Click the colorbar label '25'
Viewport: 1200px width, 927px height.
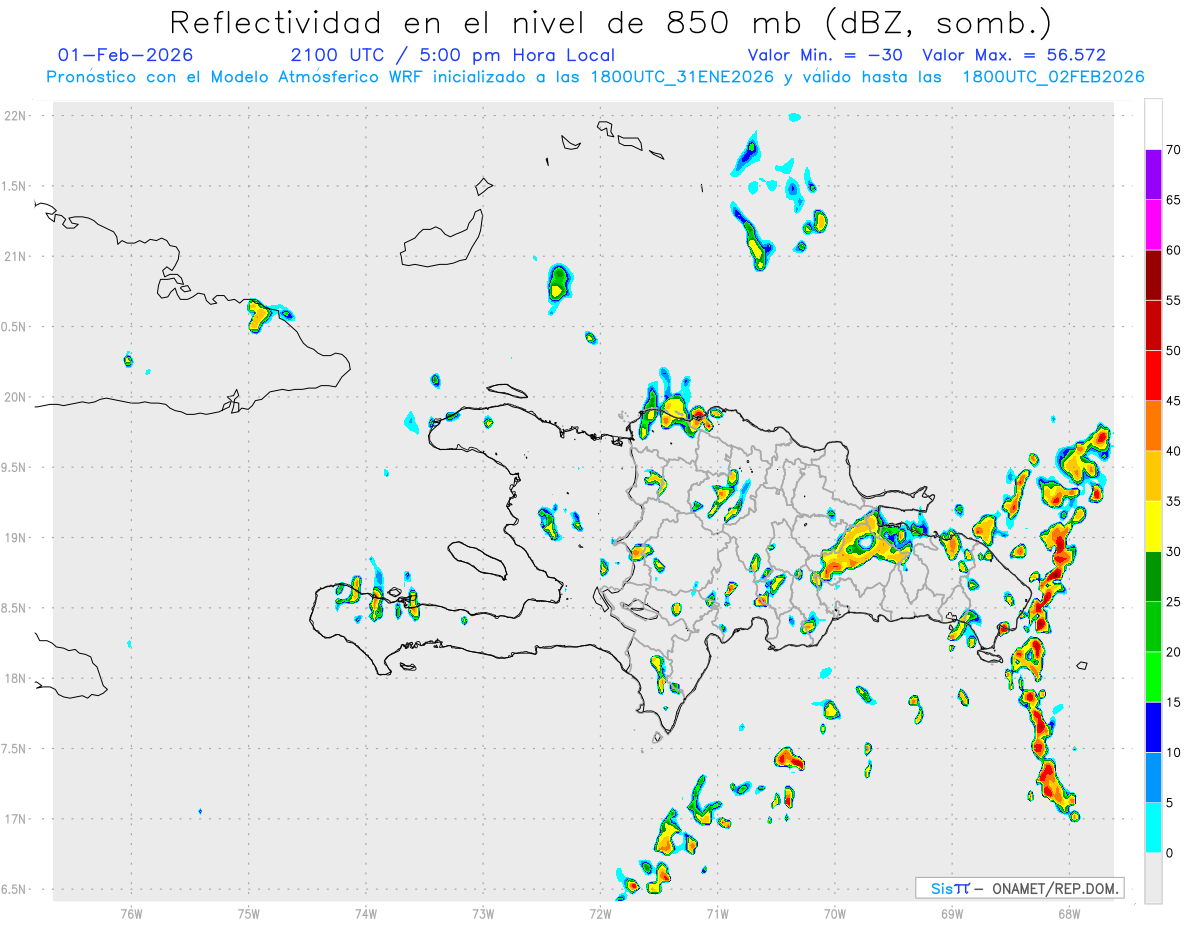click(x=1174, y=602)
